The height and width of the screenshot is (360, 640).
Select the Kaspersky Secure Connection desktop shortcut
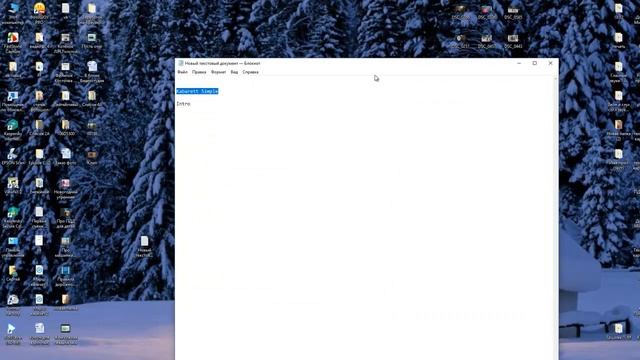(13, 217)
